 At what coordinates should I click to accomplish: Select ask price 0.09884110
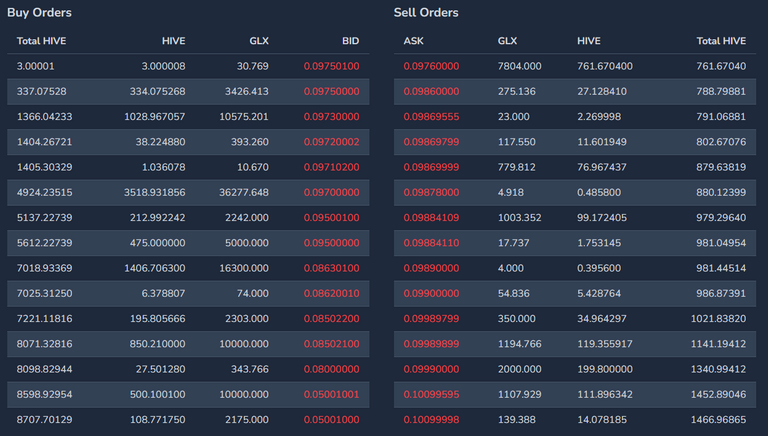[x=432, y=243]
